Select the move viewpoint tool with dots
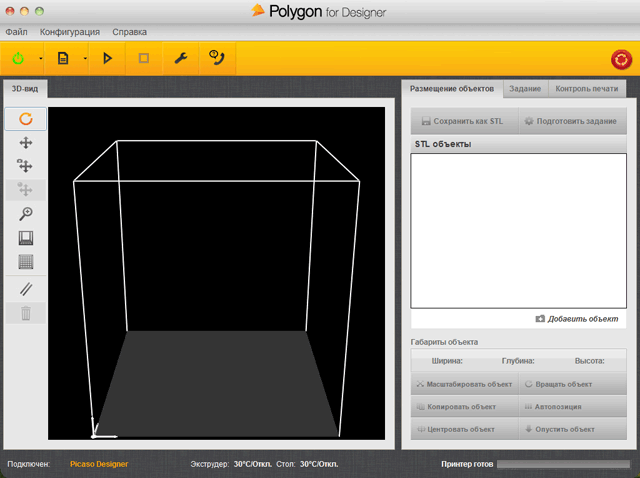640x478 pixels. pyautogui.click(x=25, y=166)
